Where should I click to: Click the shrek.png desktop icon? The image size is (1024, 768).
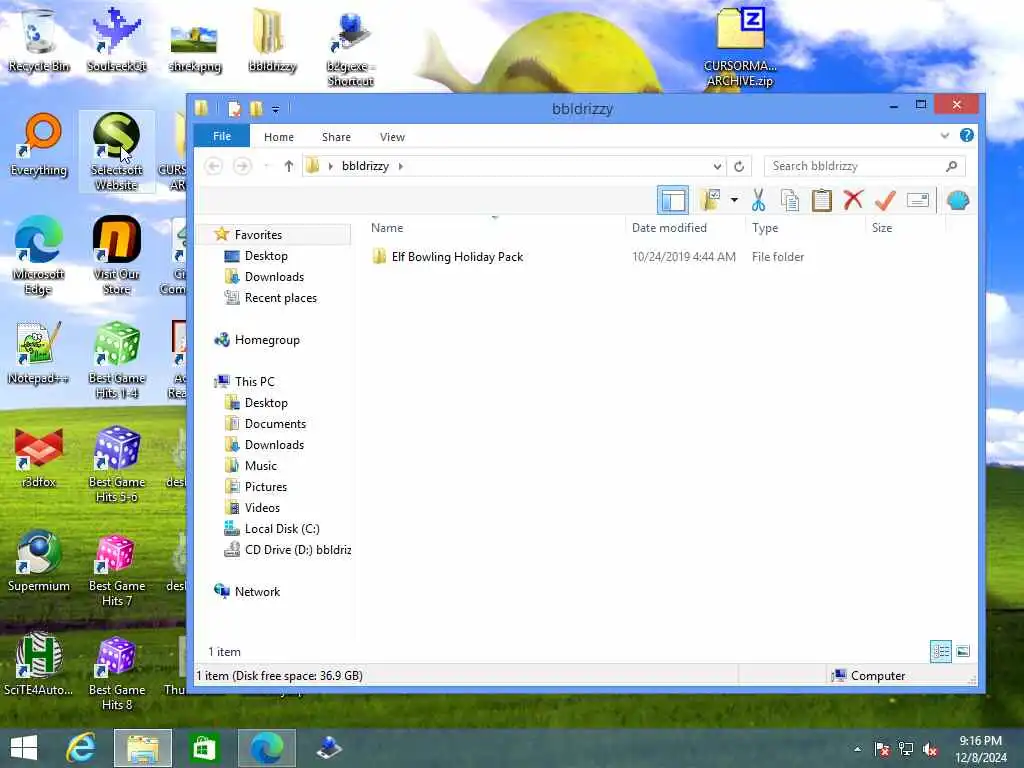194,49
